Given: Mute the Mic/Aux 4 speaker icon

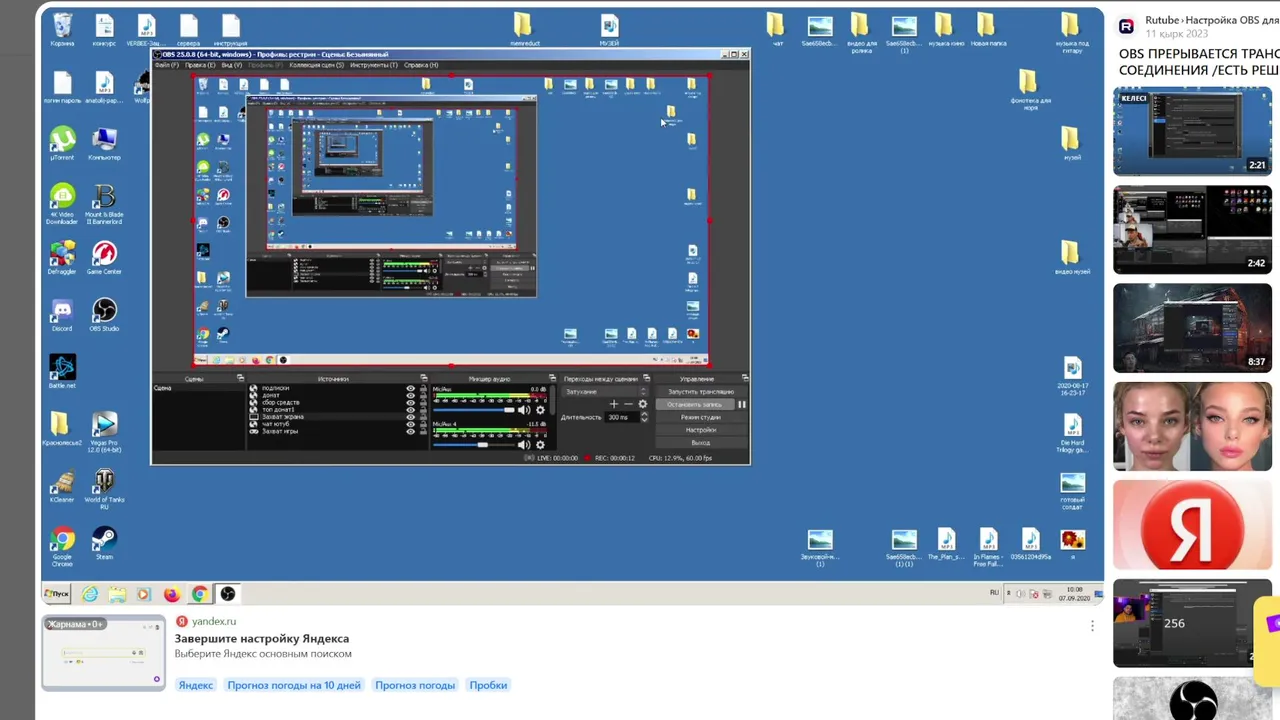Looking at the screenshot, I should click(524, 445).
